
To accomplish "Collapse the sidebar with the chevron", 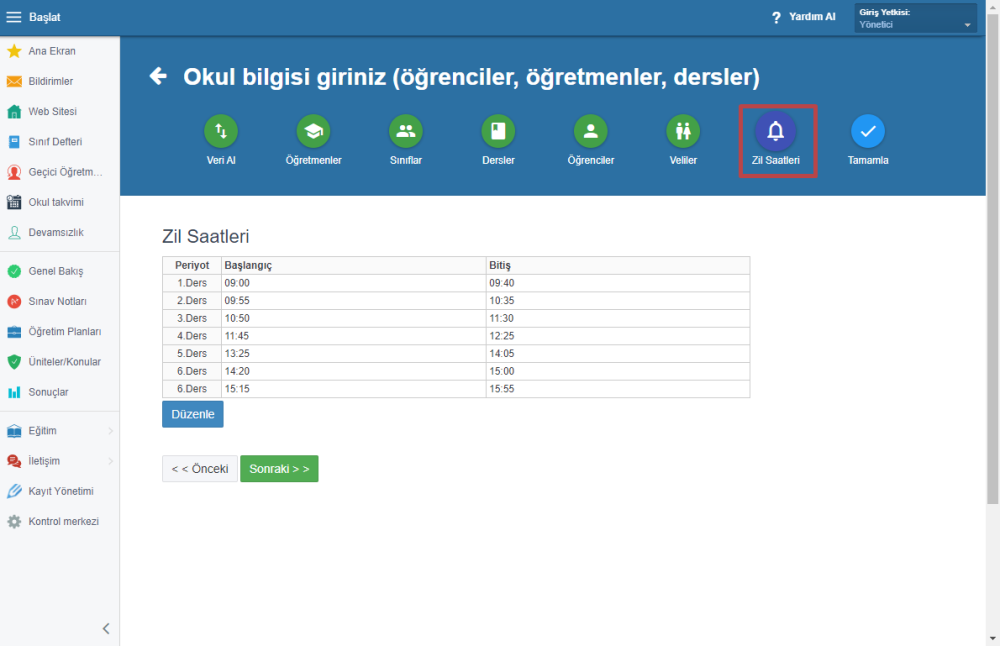I will coord(106,629).
